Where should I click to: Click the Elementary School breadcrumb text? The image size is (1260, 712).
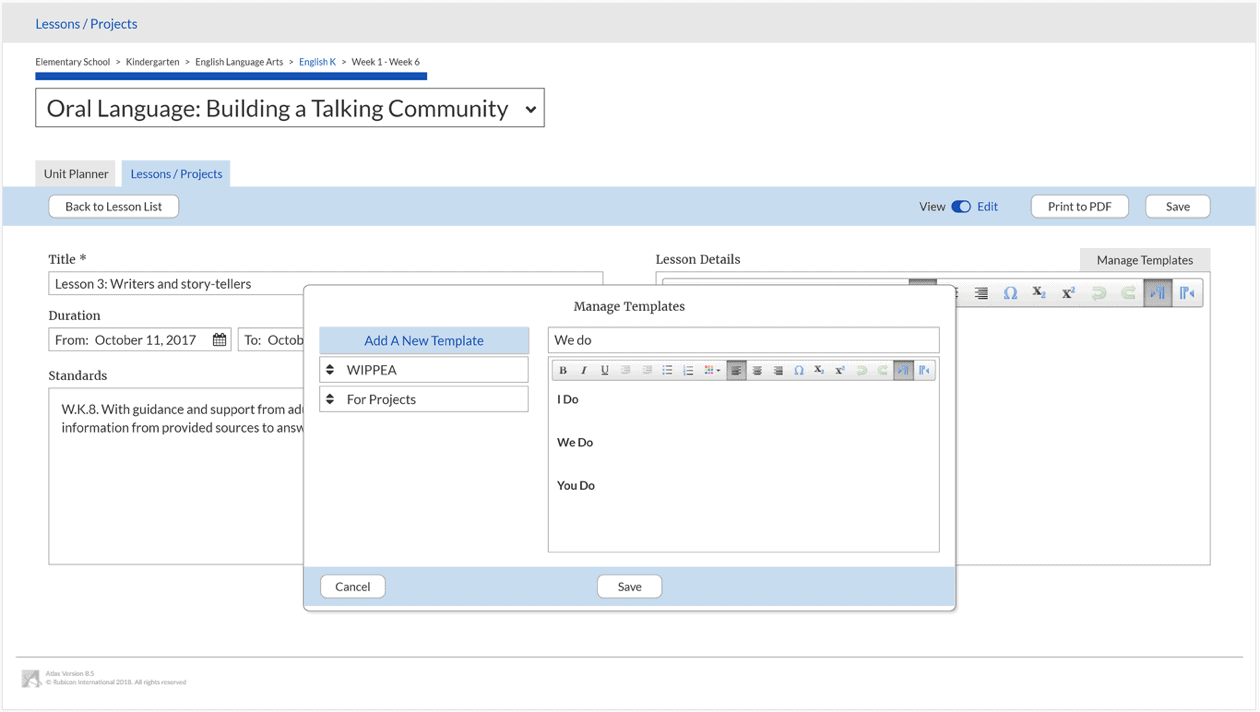coord(73,62)
